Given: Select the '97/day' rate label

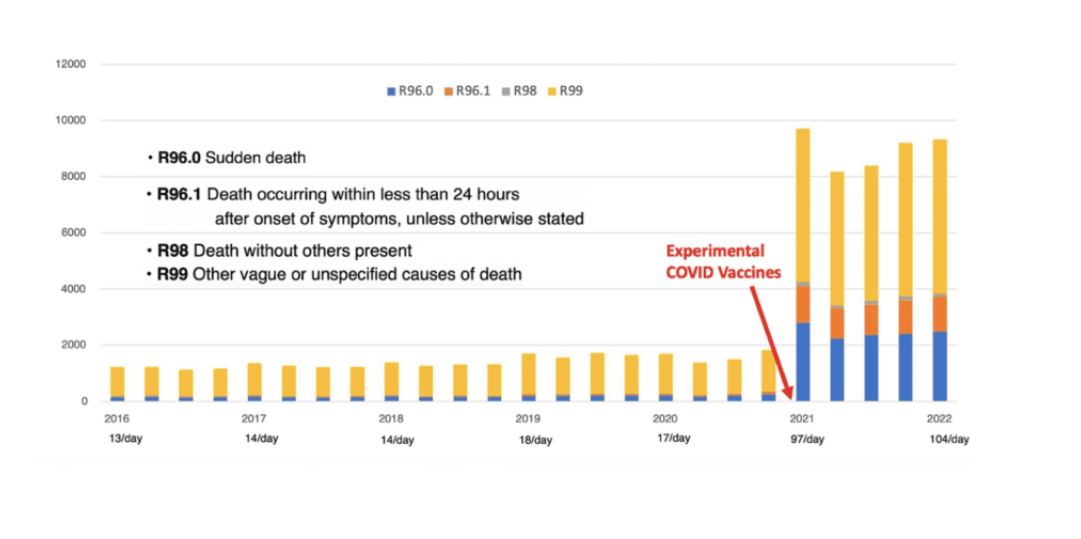Looking at the screenshot, I should pos(808,439).
